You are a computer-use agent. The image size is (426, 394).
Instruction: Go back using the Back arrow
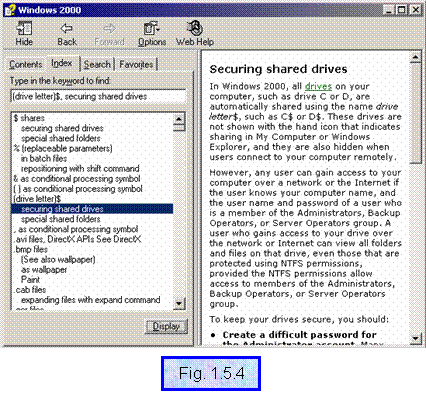tap(67, 33)
